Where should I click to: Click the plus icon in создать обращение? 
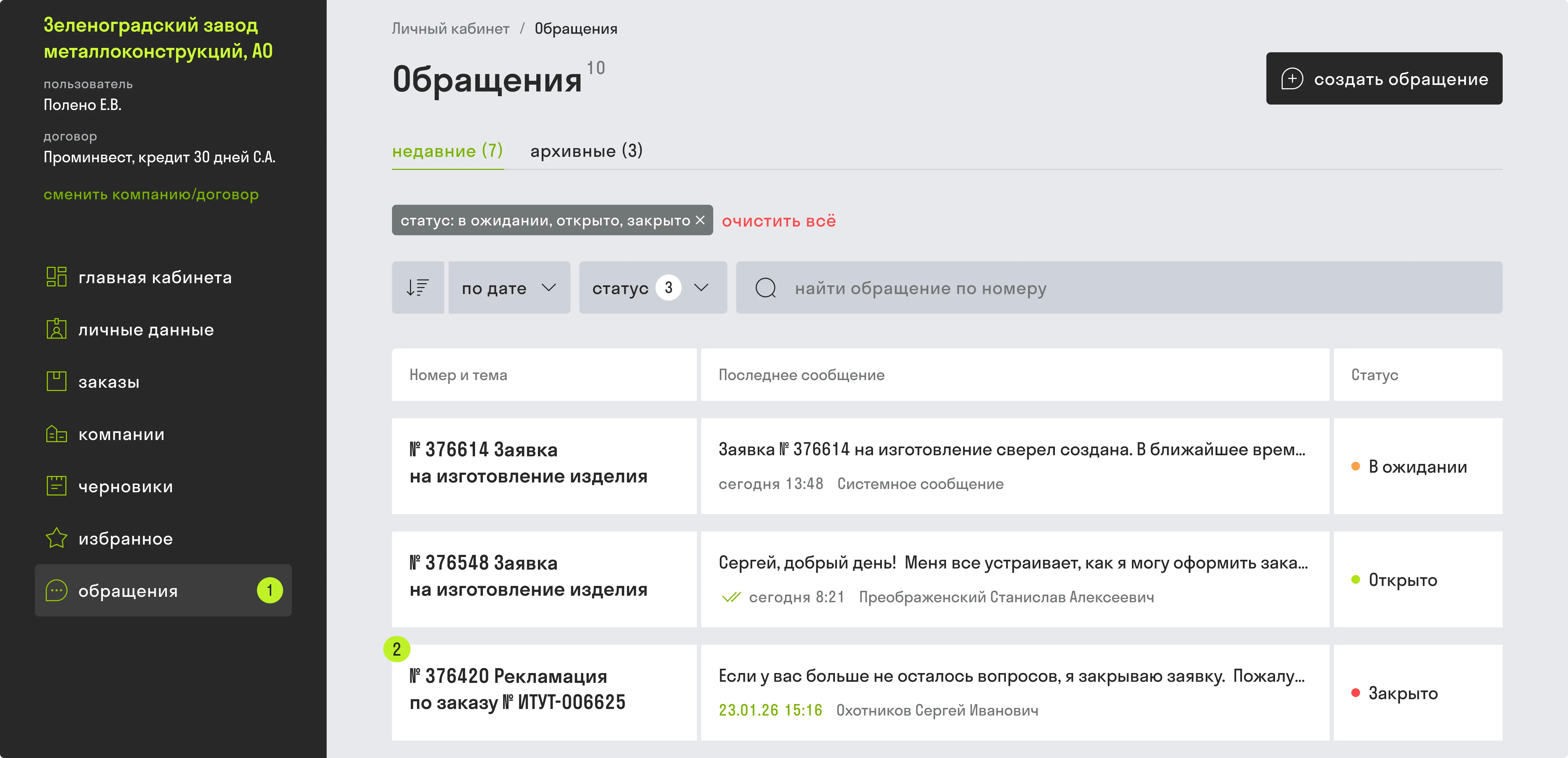[1292, 78]
